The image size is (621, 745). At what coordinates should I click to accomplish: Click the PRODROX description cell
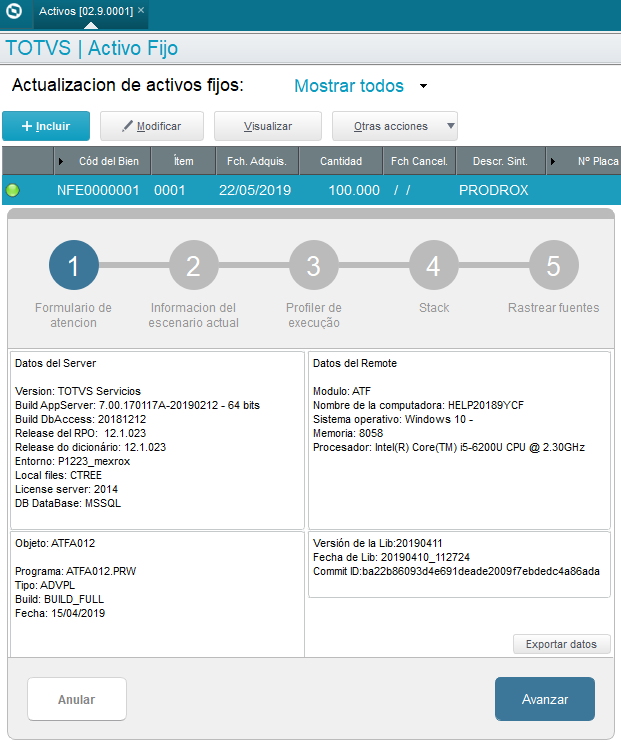[x=494, y=191]
